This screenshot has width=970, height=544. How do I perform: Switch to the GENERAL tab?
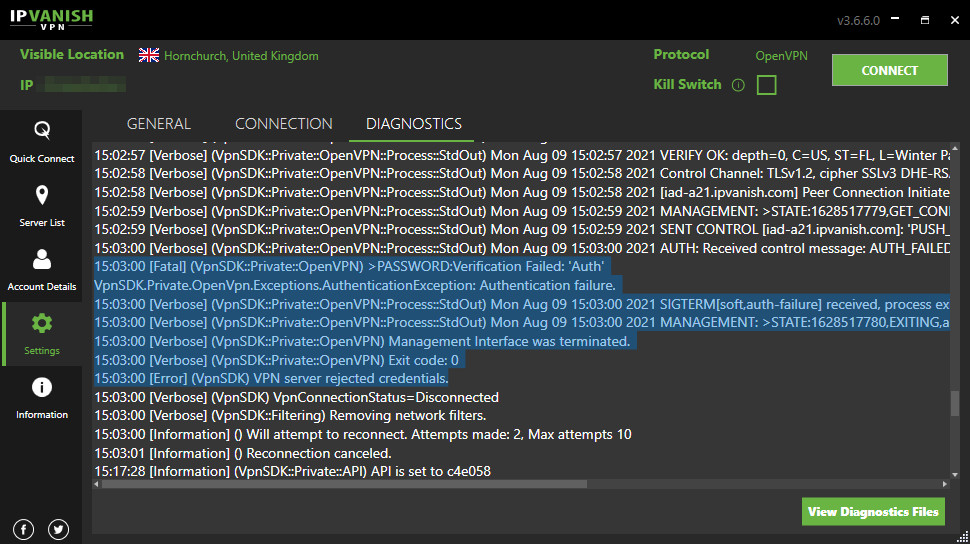[159, 124]
